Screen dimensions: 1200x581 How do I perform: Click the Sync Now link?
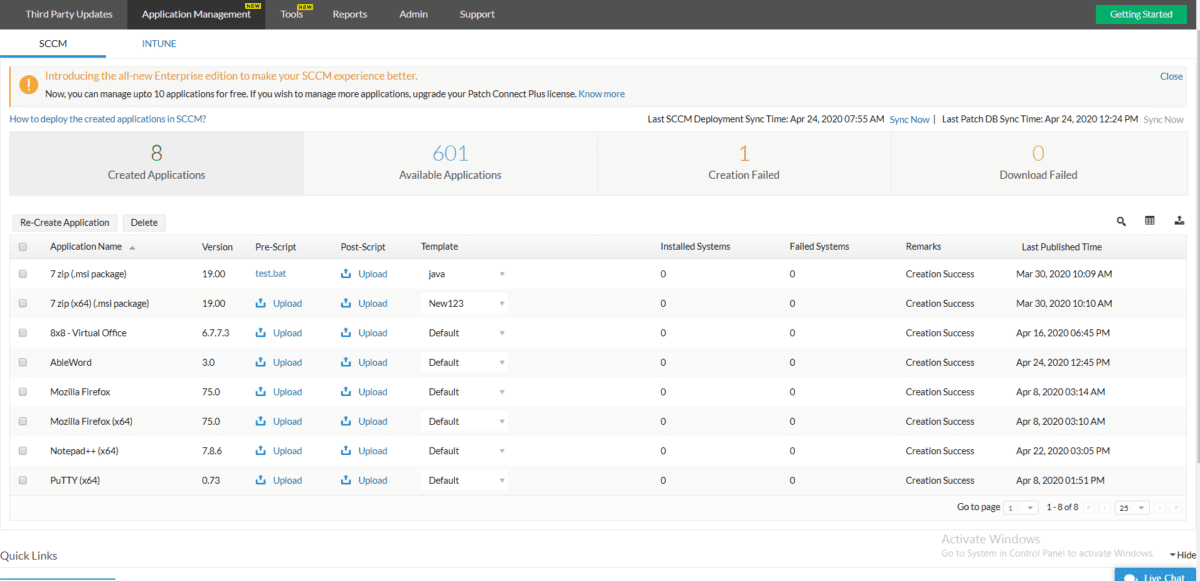pos(909,119)
